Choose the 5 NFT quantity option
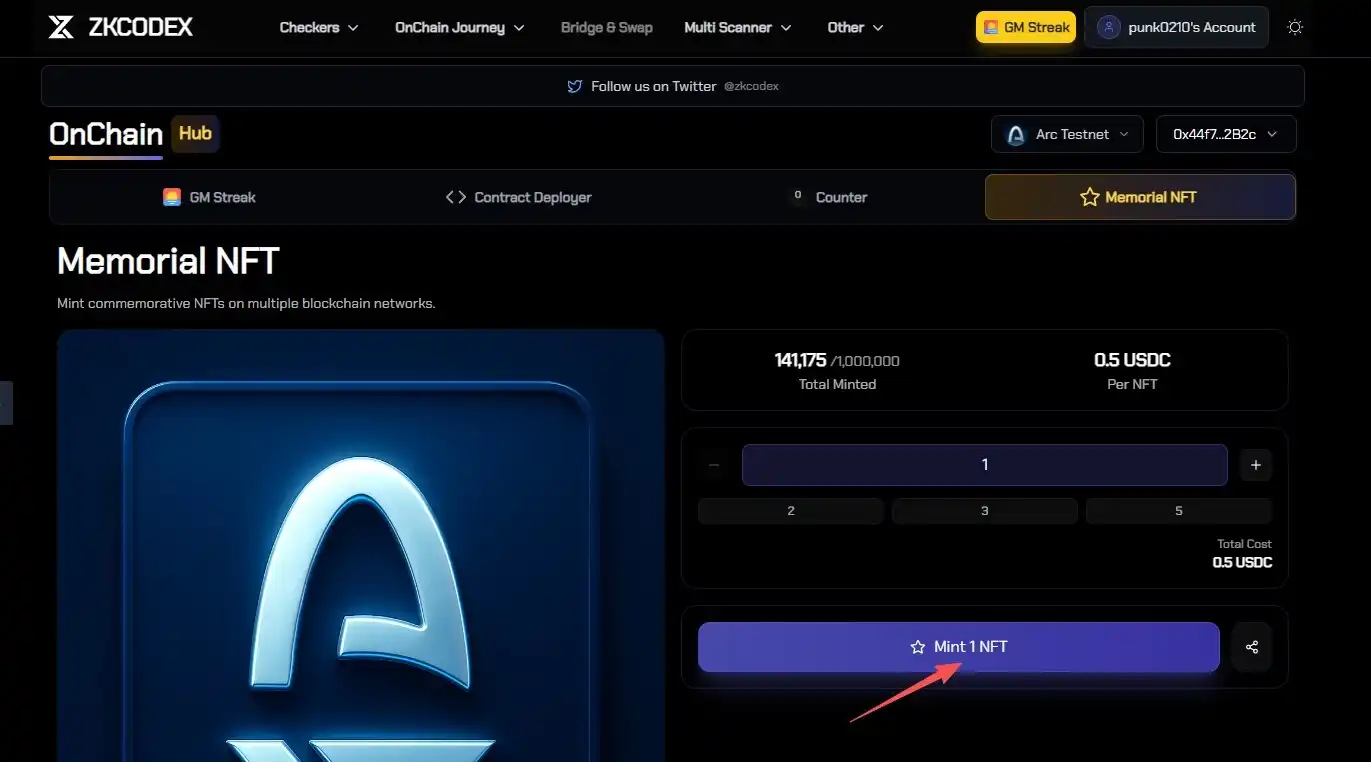 point(1178,511)
